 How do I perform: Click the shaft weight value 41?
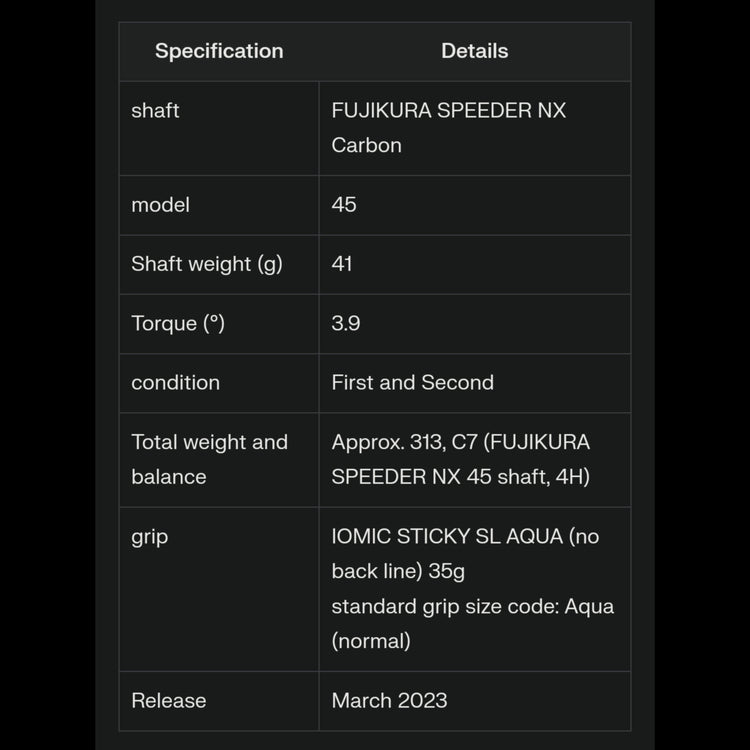tap(342, 264)
